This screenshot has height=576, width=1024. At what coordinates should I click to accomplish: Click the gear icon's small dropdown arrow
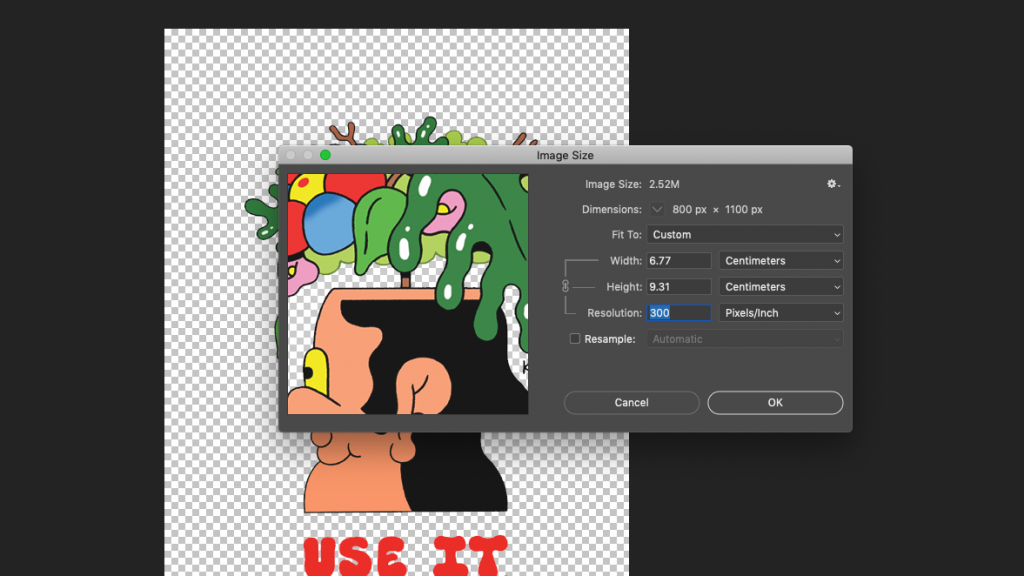pyautogui.click(x=840, y=186)
